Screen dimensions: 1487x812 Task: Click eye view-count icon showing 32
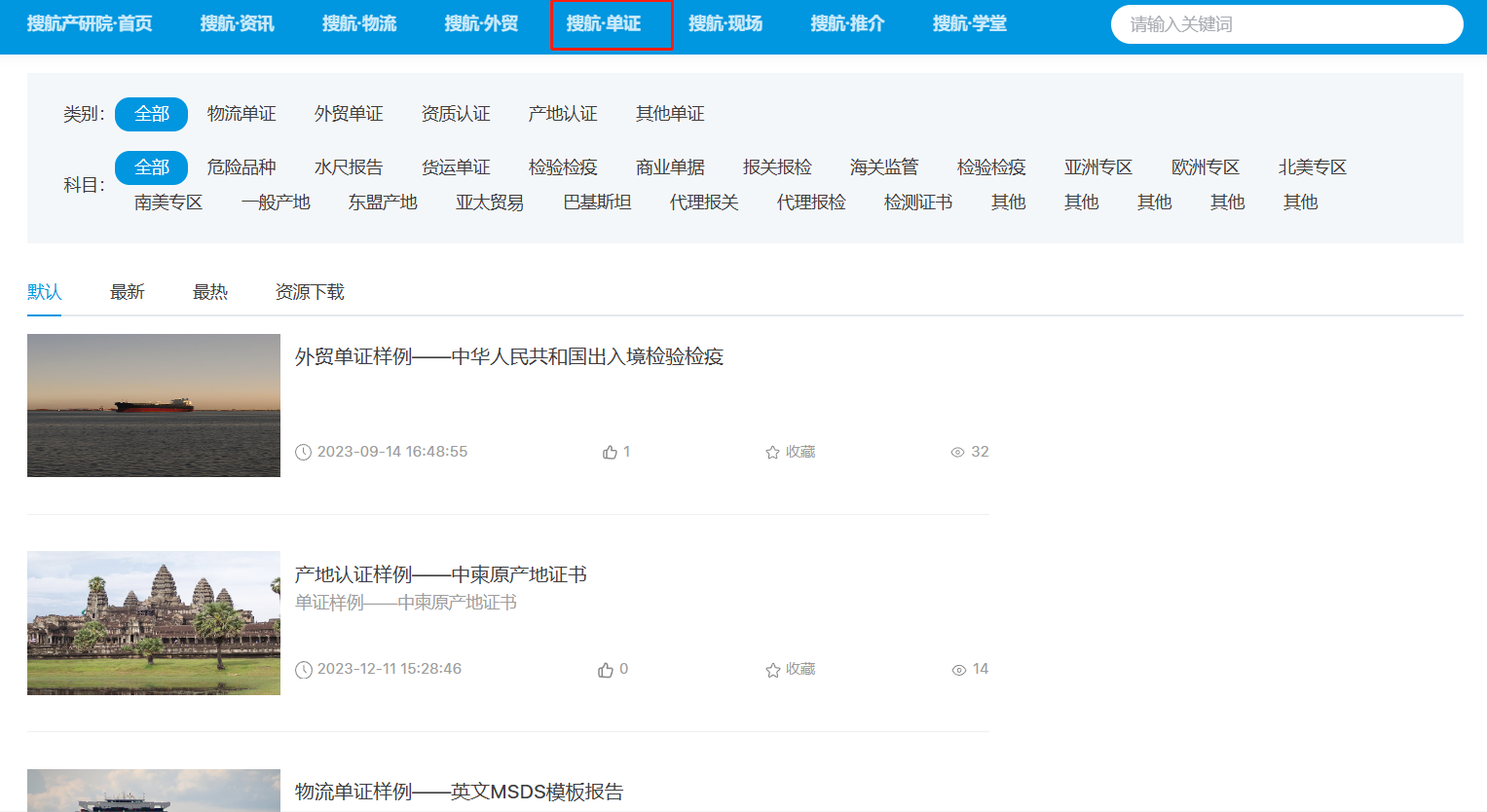pos(957,452)
